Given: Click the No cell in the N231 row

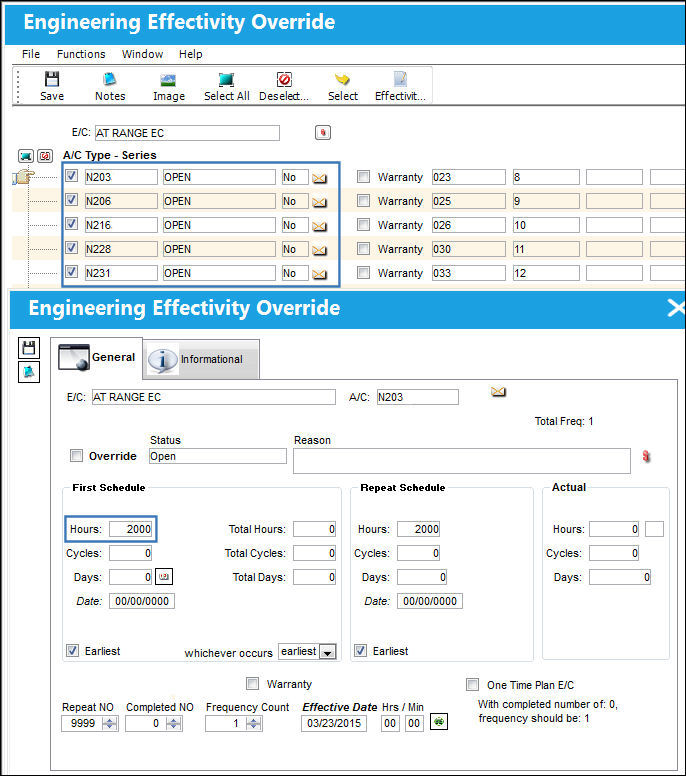Looking at the screenshot, I should click(x=295, y=273).
